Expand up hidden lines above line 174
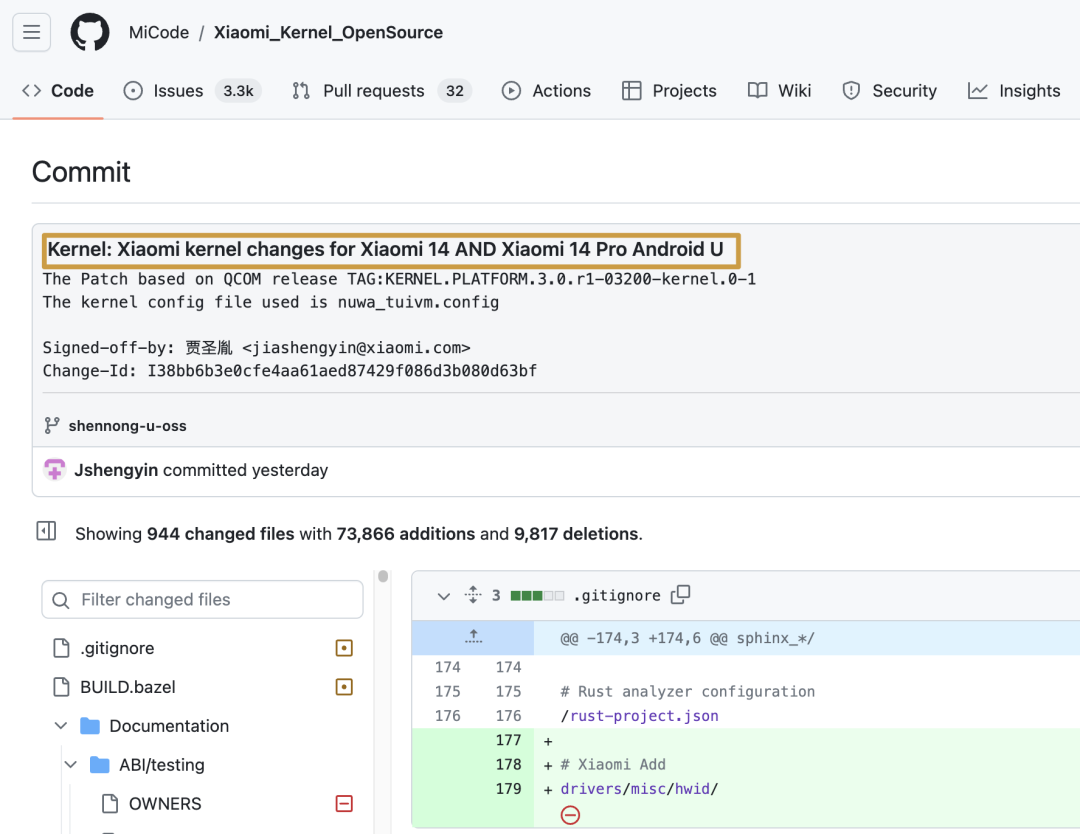 tap(473, 637)
